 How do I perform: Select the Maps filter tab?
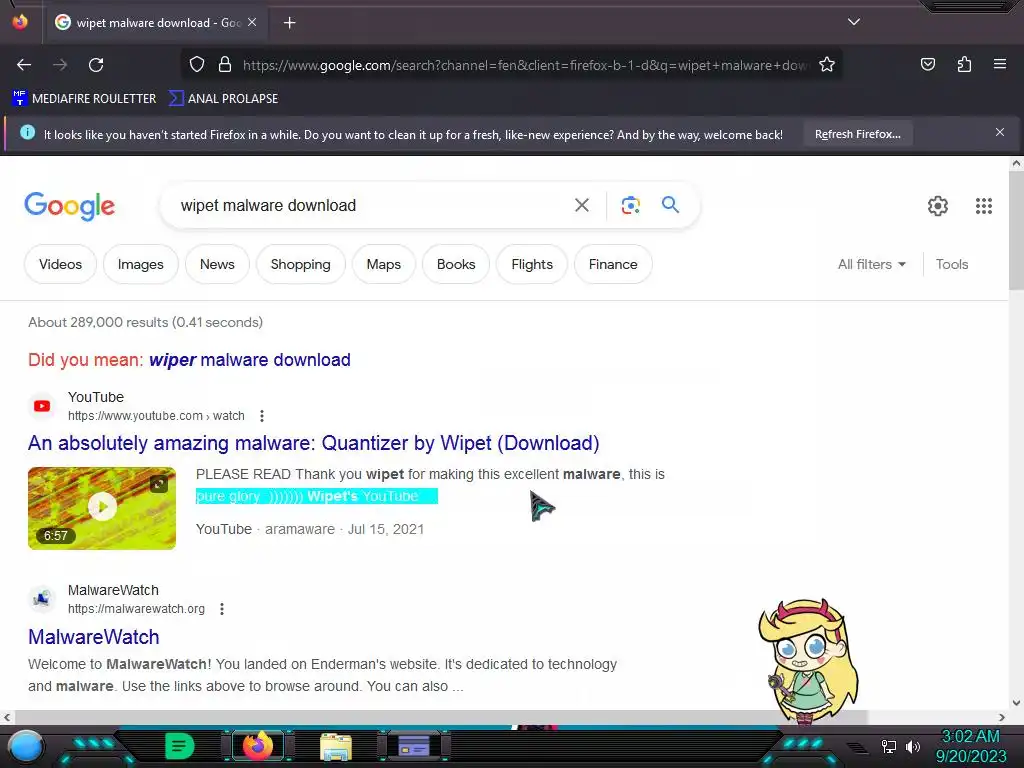[383, 264]
